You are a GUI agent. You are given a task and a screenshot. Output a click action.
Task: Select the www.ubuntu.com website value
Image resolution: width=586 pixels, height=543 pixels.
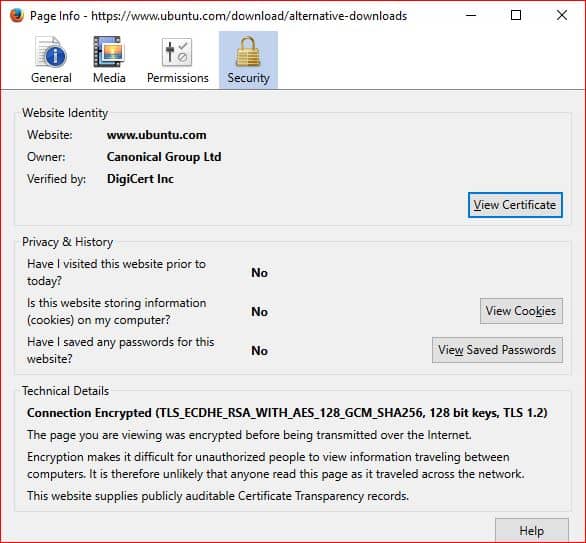[157, 135]
